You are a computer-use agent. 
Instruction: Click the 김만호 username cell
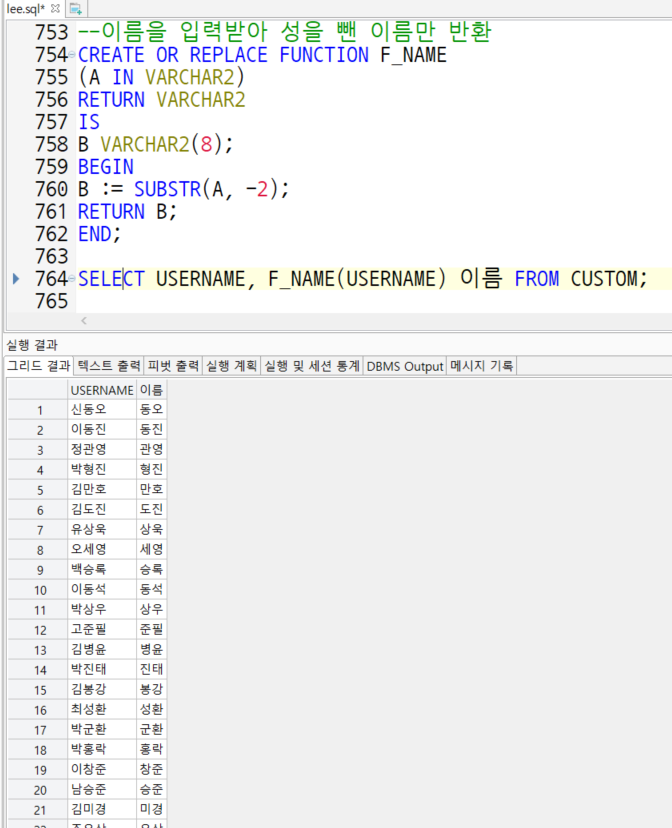102,490
